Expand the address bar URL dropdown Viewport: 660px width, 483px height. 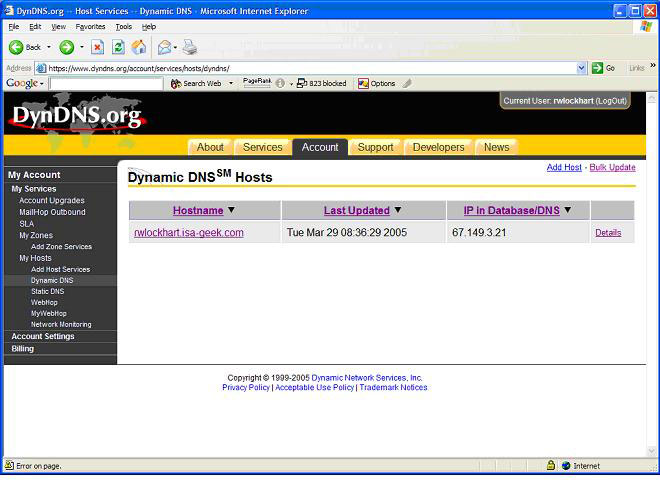[x=581, y=68]
